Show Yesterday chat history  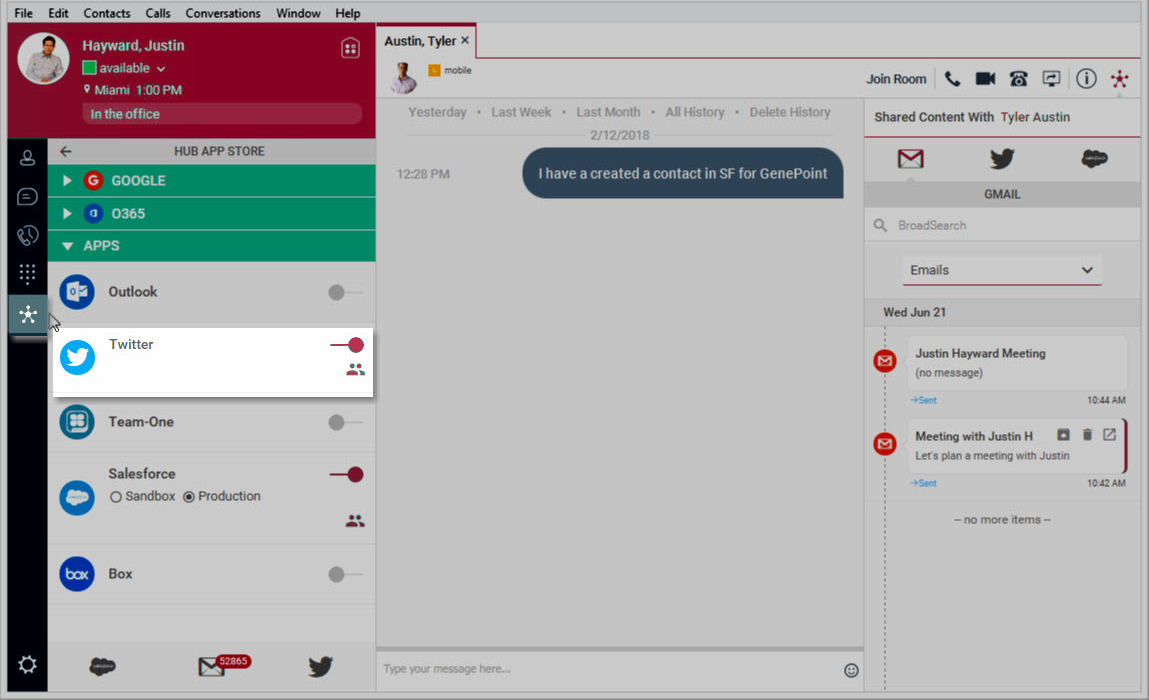[x=437, y=112]
